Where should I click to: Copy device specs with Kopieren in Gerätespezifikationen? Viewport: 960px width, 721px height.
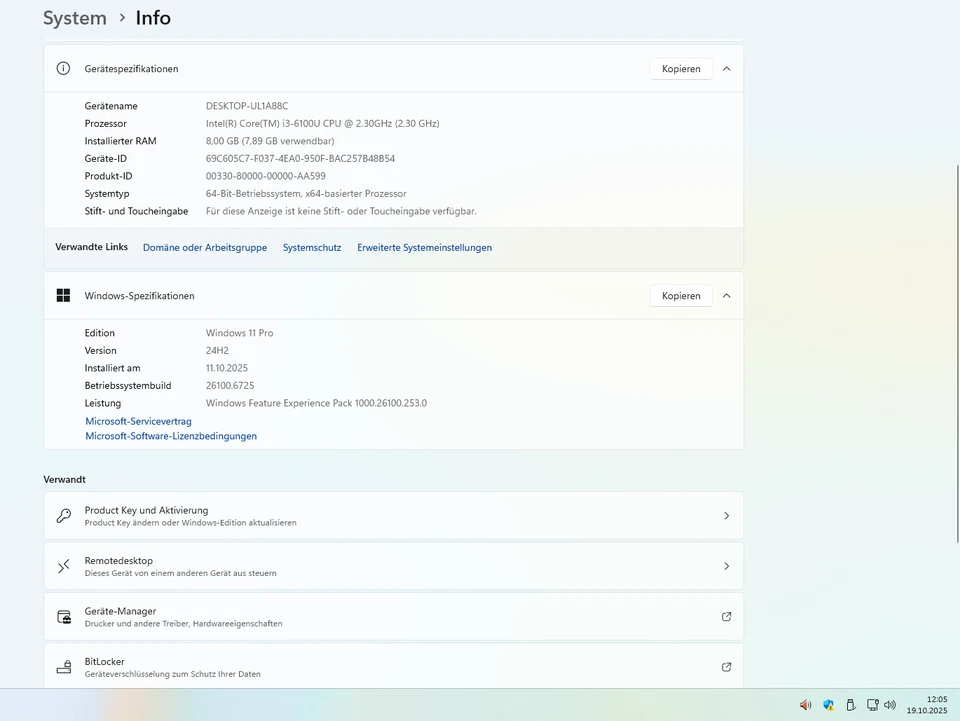tap(681, 69)
